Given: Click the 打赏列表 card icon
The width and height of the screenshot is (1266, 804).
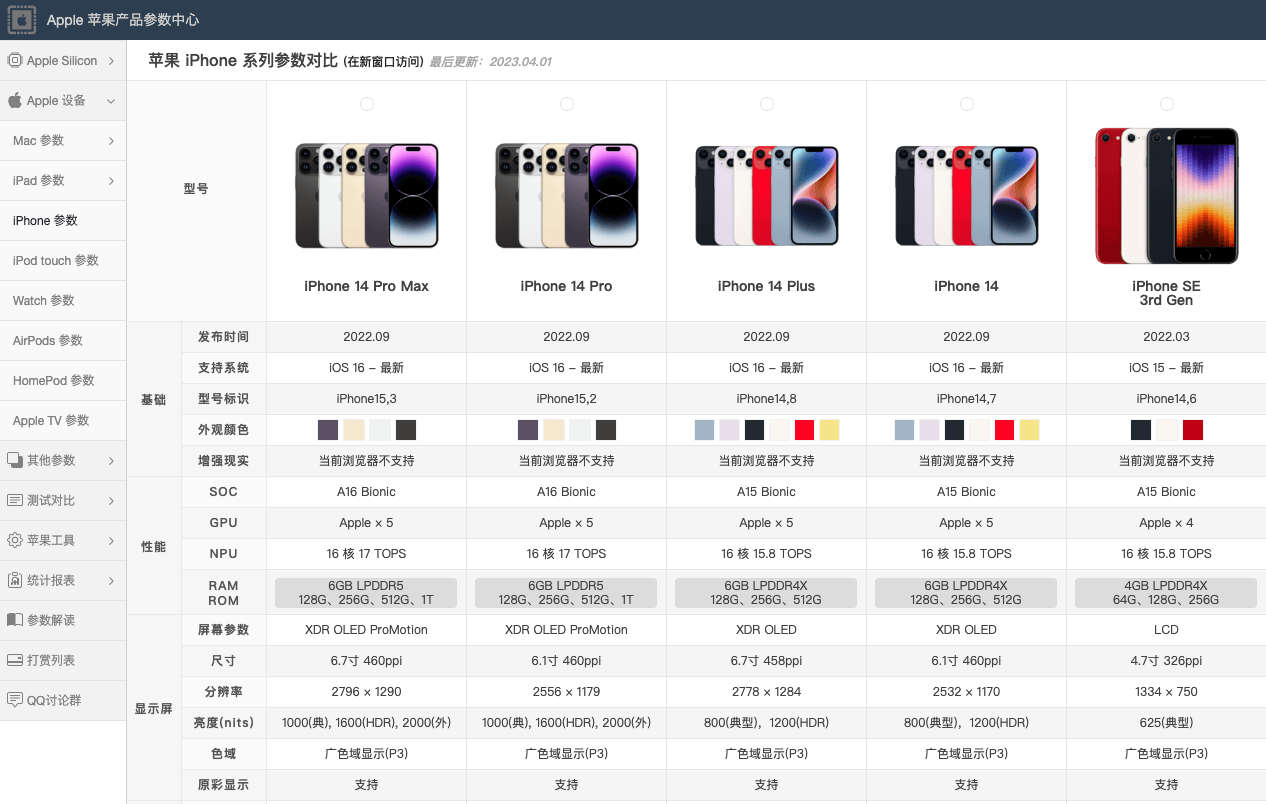Looking at the screenshot, I should pos(14,660).
